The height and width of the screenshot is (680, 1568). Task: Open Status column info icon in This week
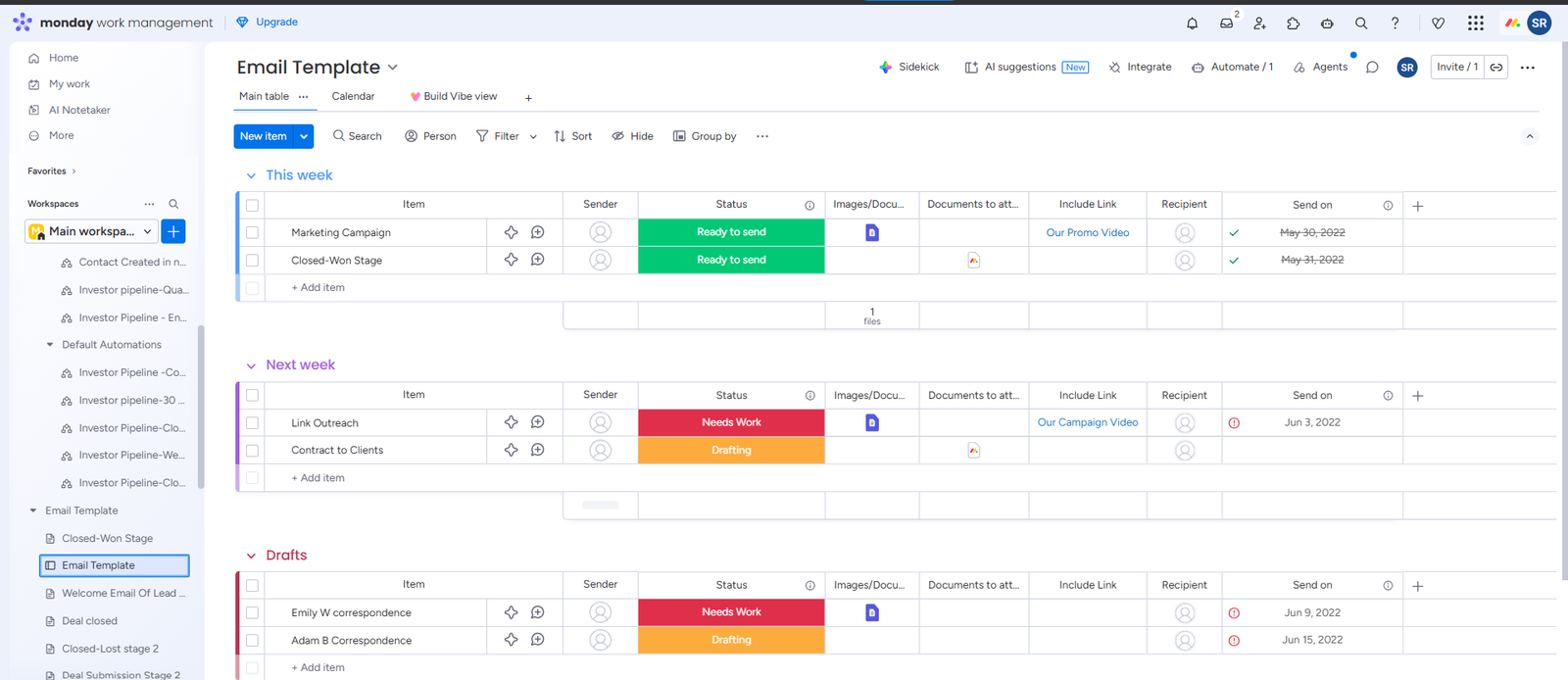point(809,206)
